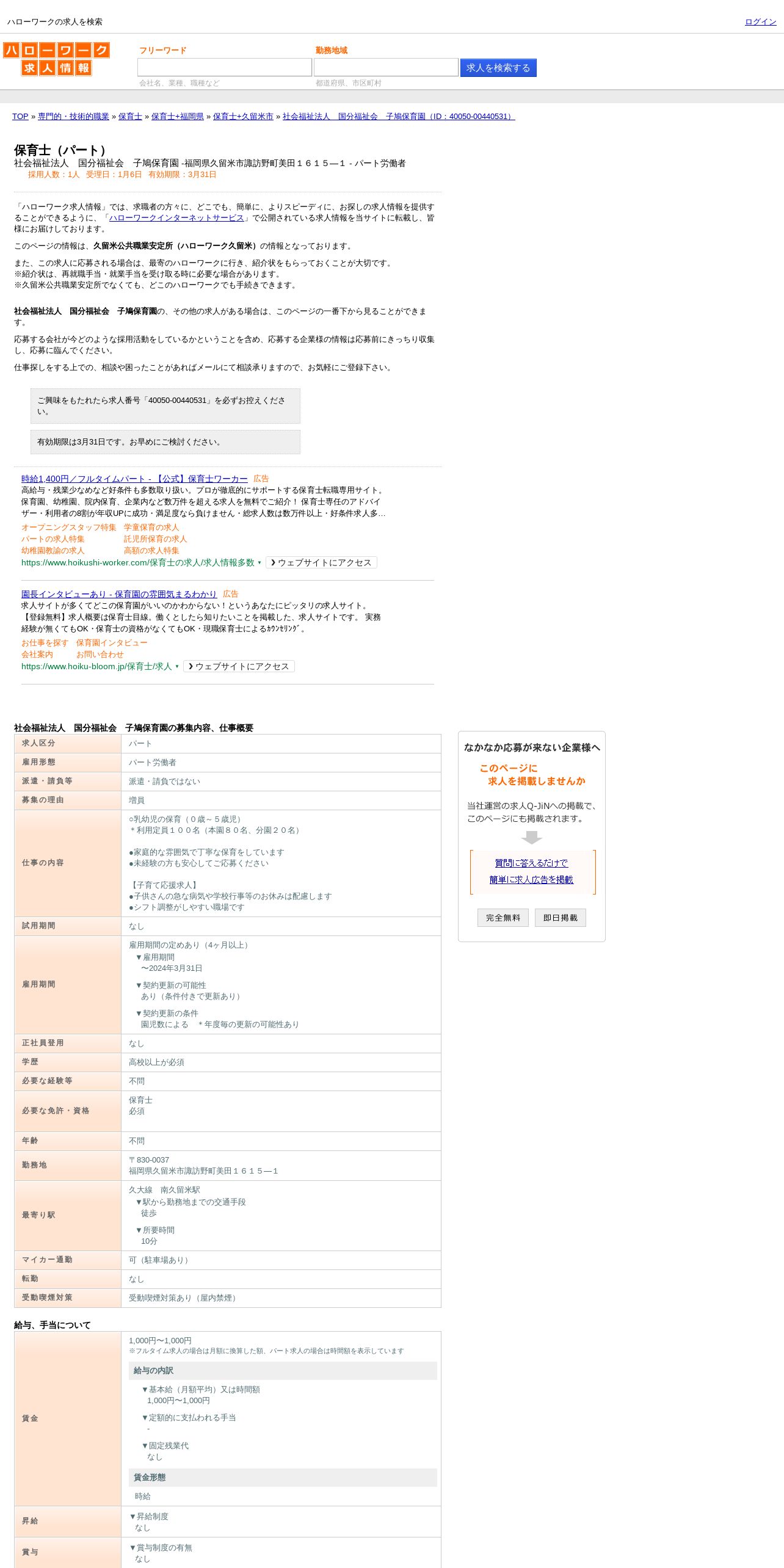Open the 保育士 breadcrumb link
Screen dimensions: 784x1568
click(130, 117)
